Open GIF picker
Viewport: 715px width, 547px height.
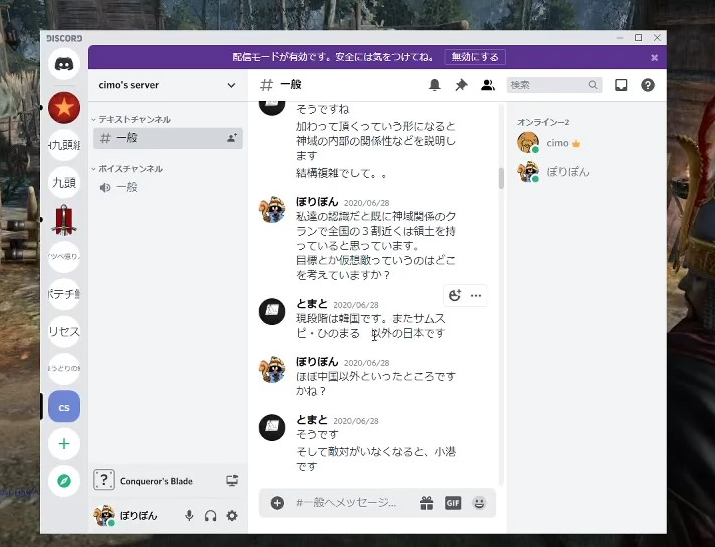point(453,503)
